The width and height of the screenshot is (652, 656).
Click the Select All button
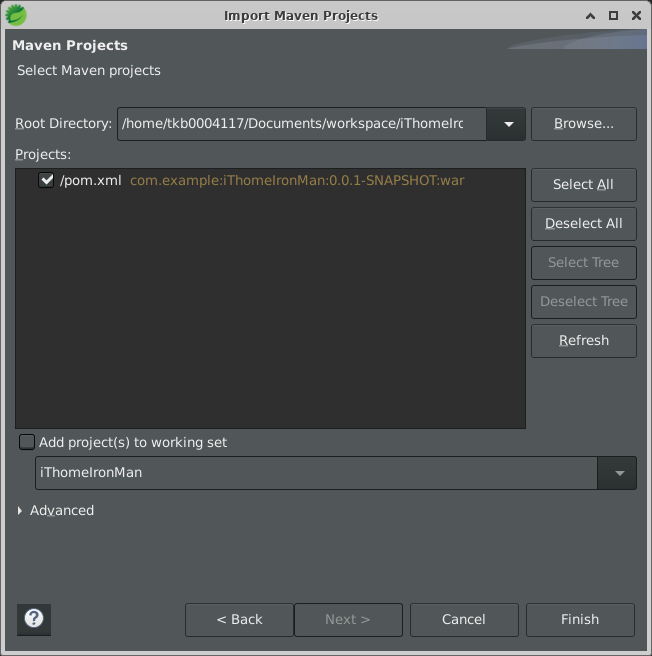584,185
